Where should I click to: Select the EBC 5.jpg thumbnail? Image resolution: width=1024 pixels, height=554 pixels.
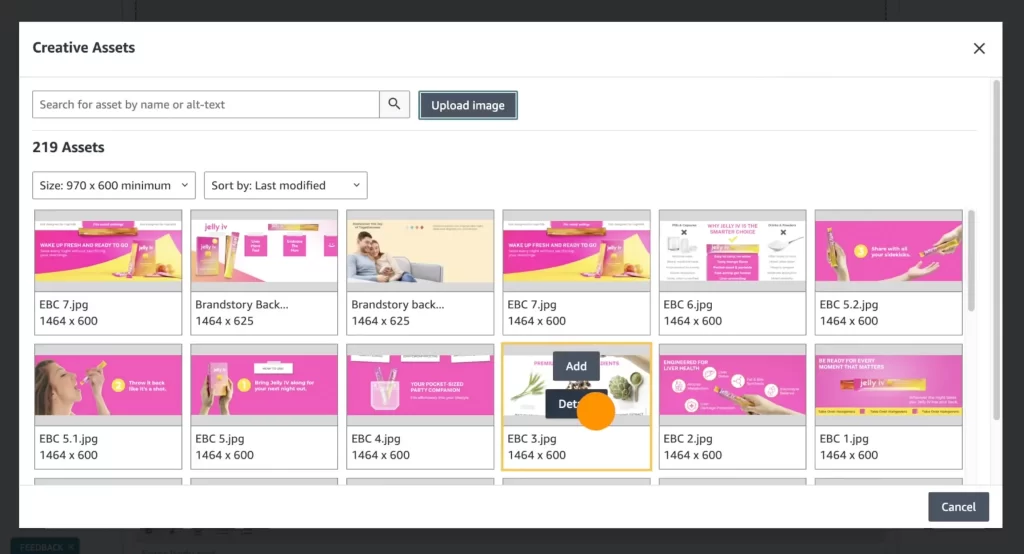tap(264, 385)
